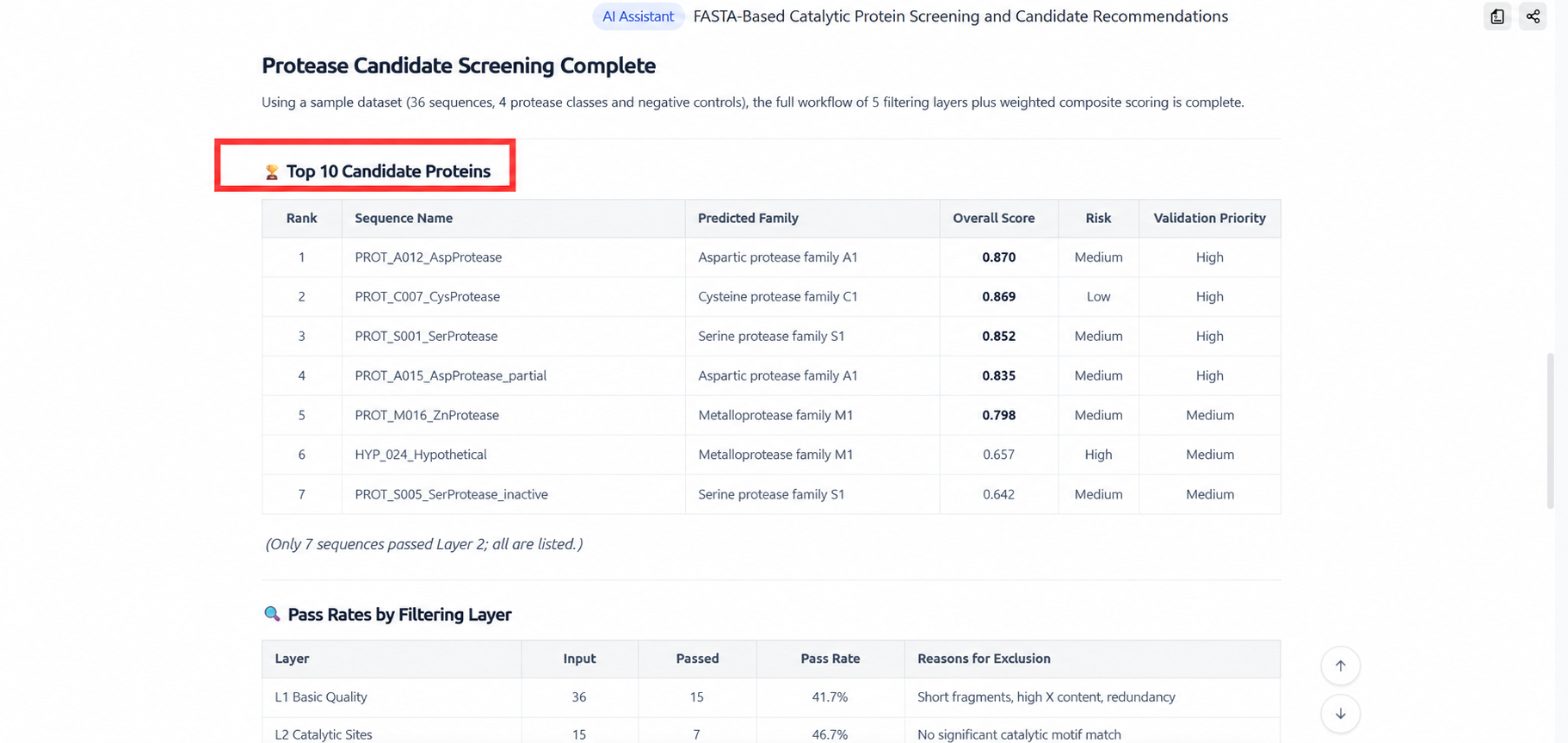Click the Pass Rate column header
1568x743 pixels.
pos(830,659)
